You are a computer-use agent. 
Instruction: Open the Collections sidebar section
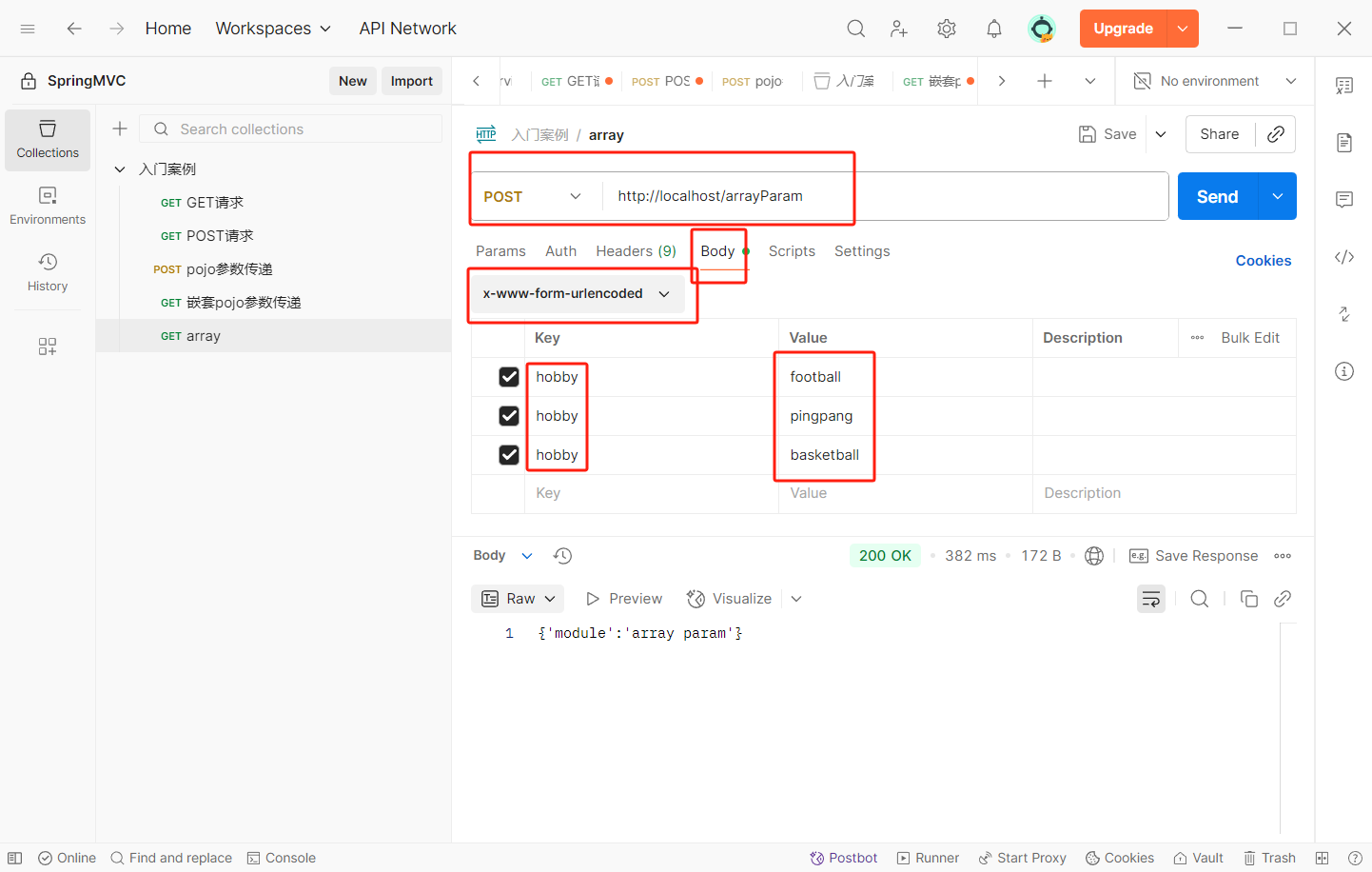pos(48,140)
